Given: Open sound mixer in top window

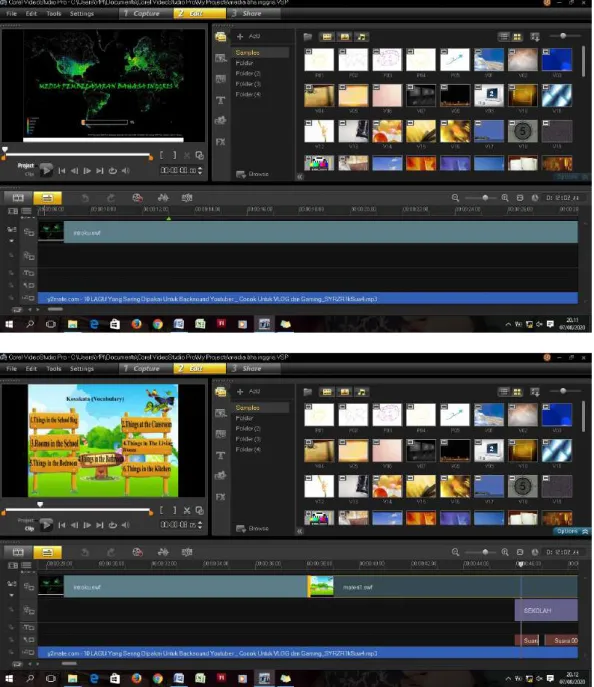Looking at the screenshot, I should pos(163,198).
